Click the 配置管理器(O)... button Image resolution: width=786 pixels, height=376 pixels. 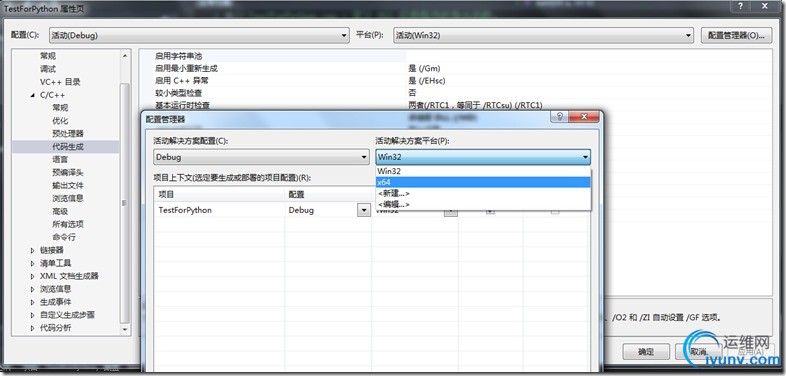point(736,35)
